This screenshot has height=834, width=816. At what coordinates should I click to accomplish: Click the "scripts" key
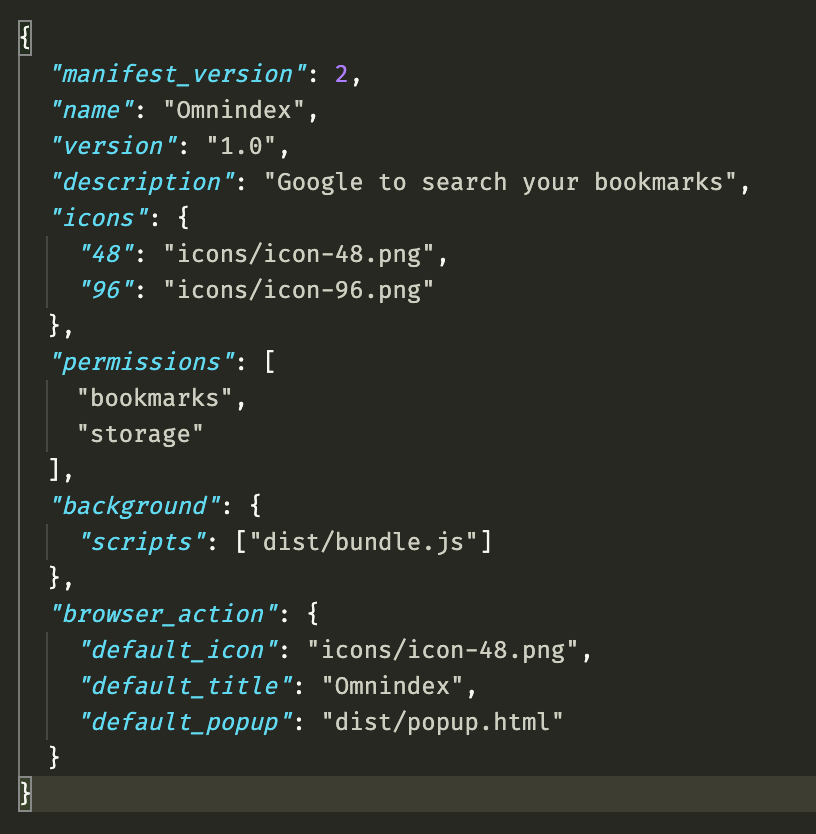[143, 543]
